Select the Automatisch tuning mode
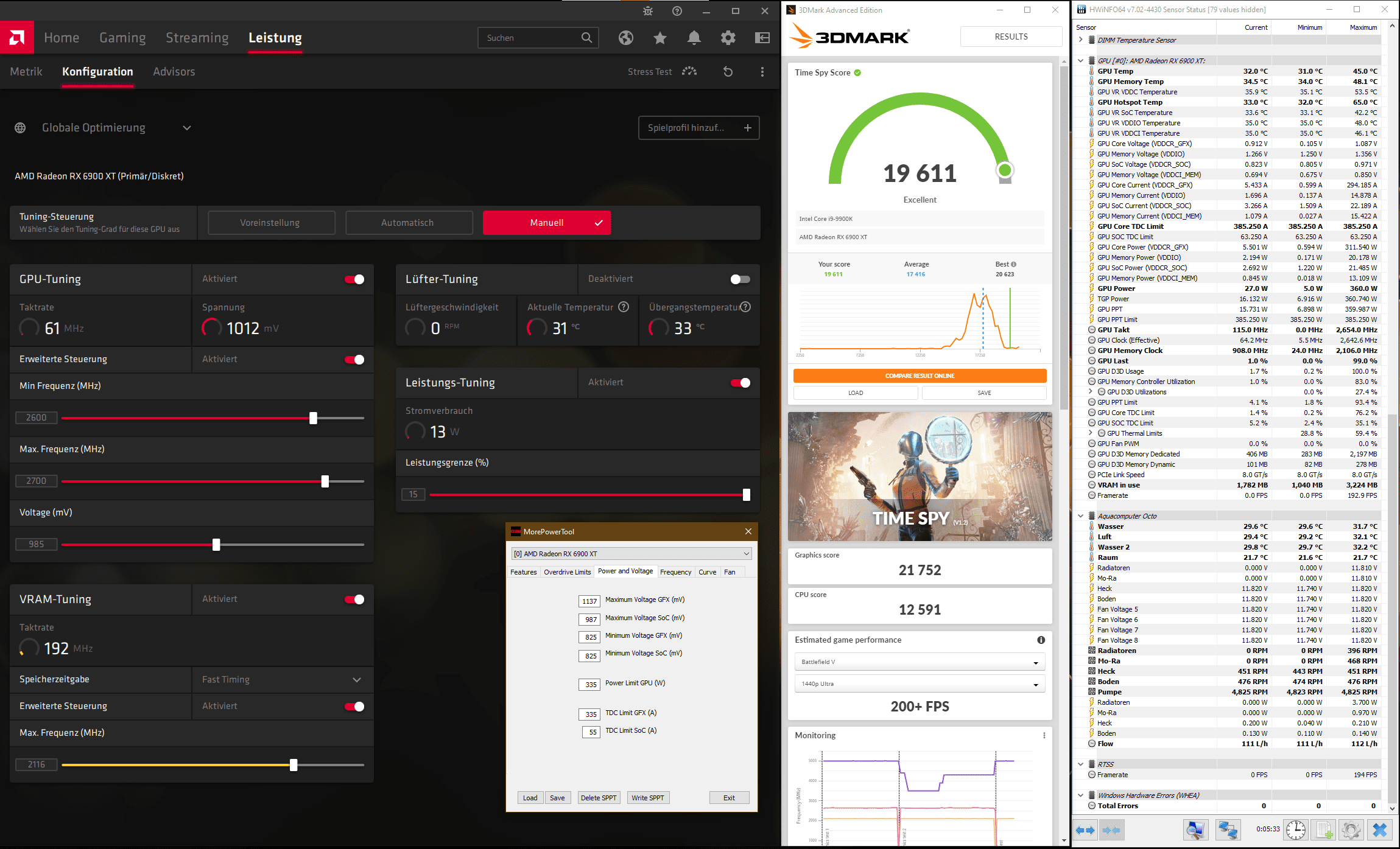1400x849 pixels. coord(409,223)
